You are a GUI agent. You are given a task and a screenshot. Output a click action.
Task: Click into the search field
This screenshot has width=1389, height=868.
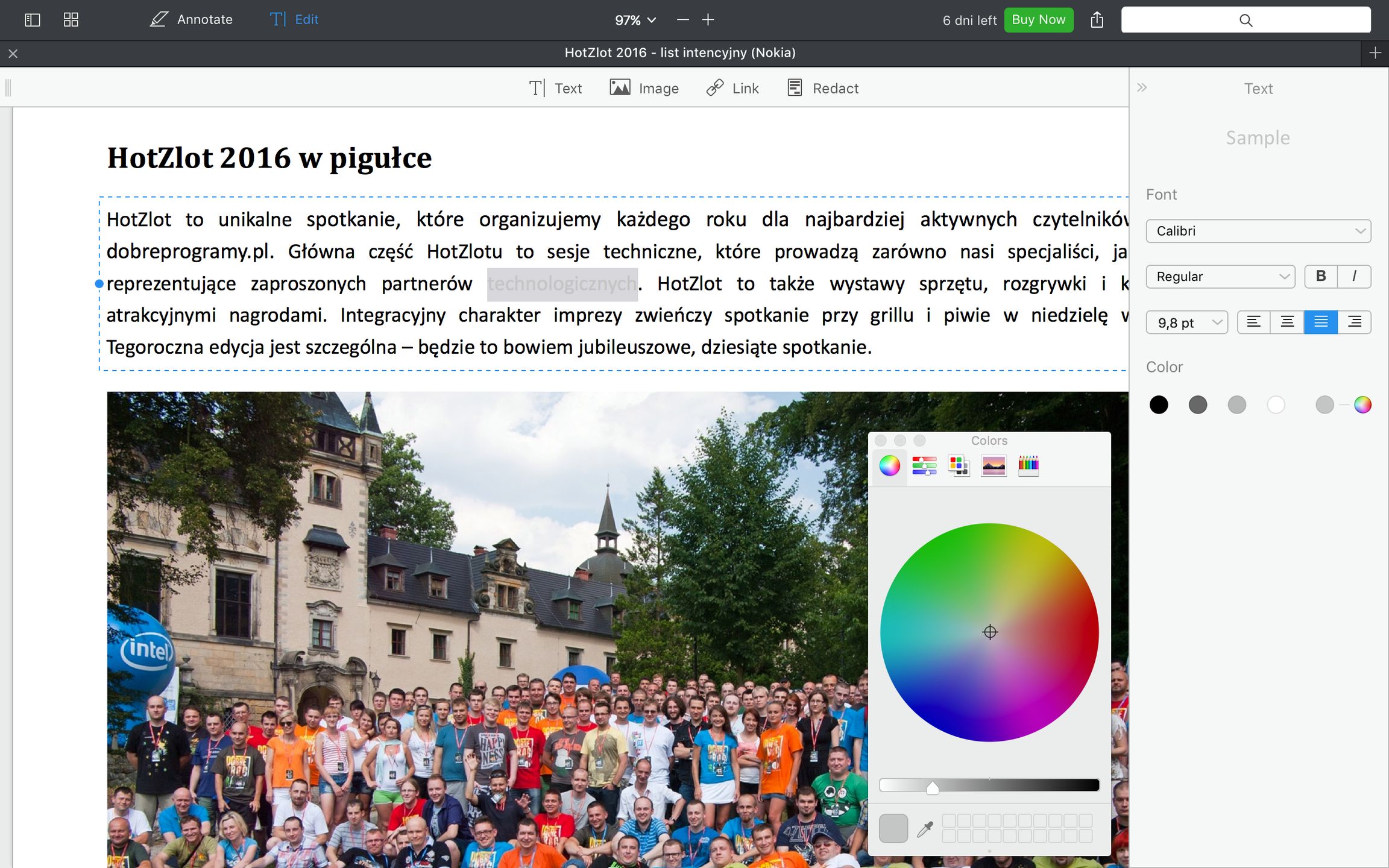click(1246, 20)
